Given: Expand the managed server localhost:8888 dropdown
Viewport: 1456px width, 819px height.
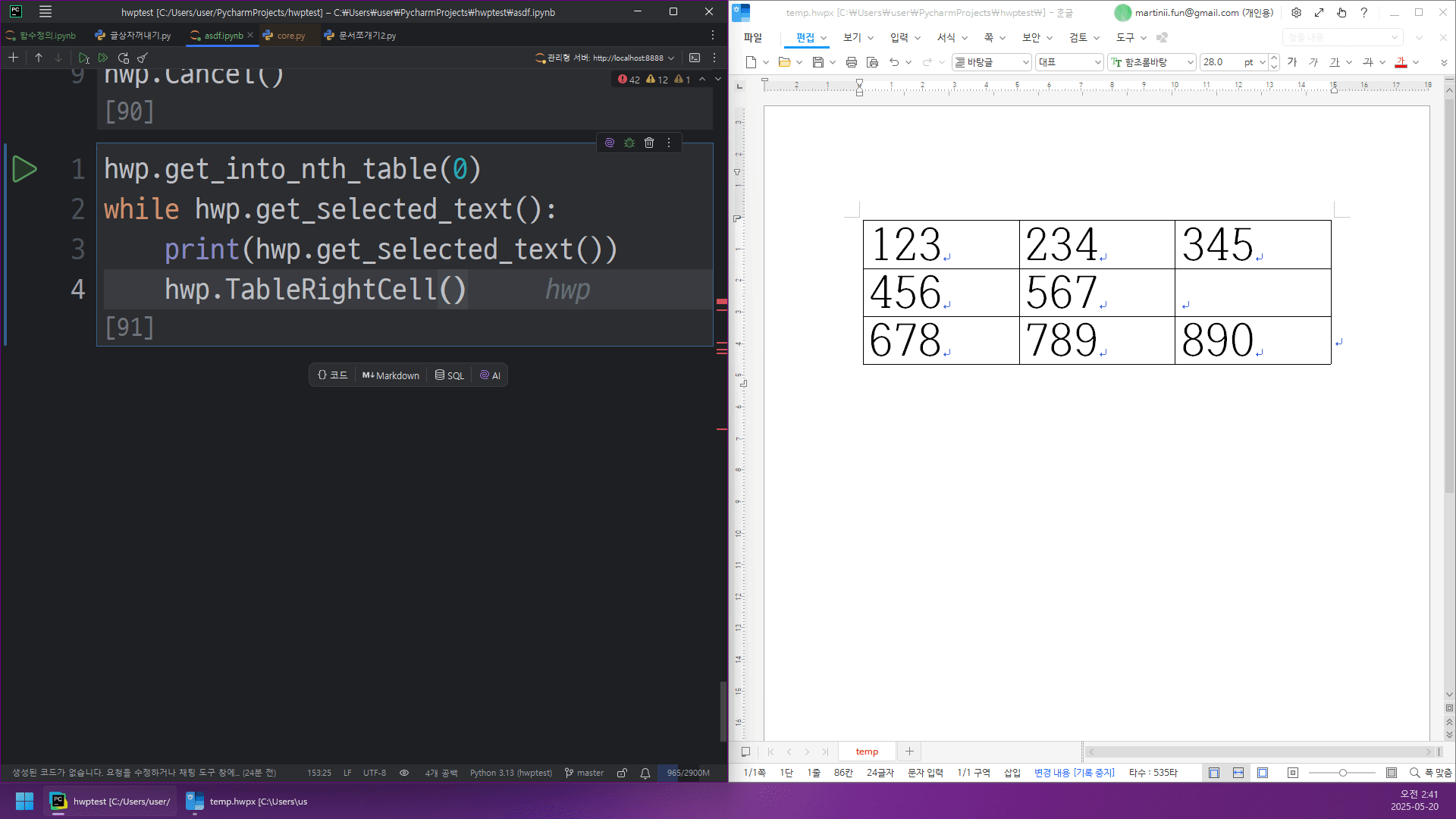Looking at the screenshot, I should point(671,58).
